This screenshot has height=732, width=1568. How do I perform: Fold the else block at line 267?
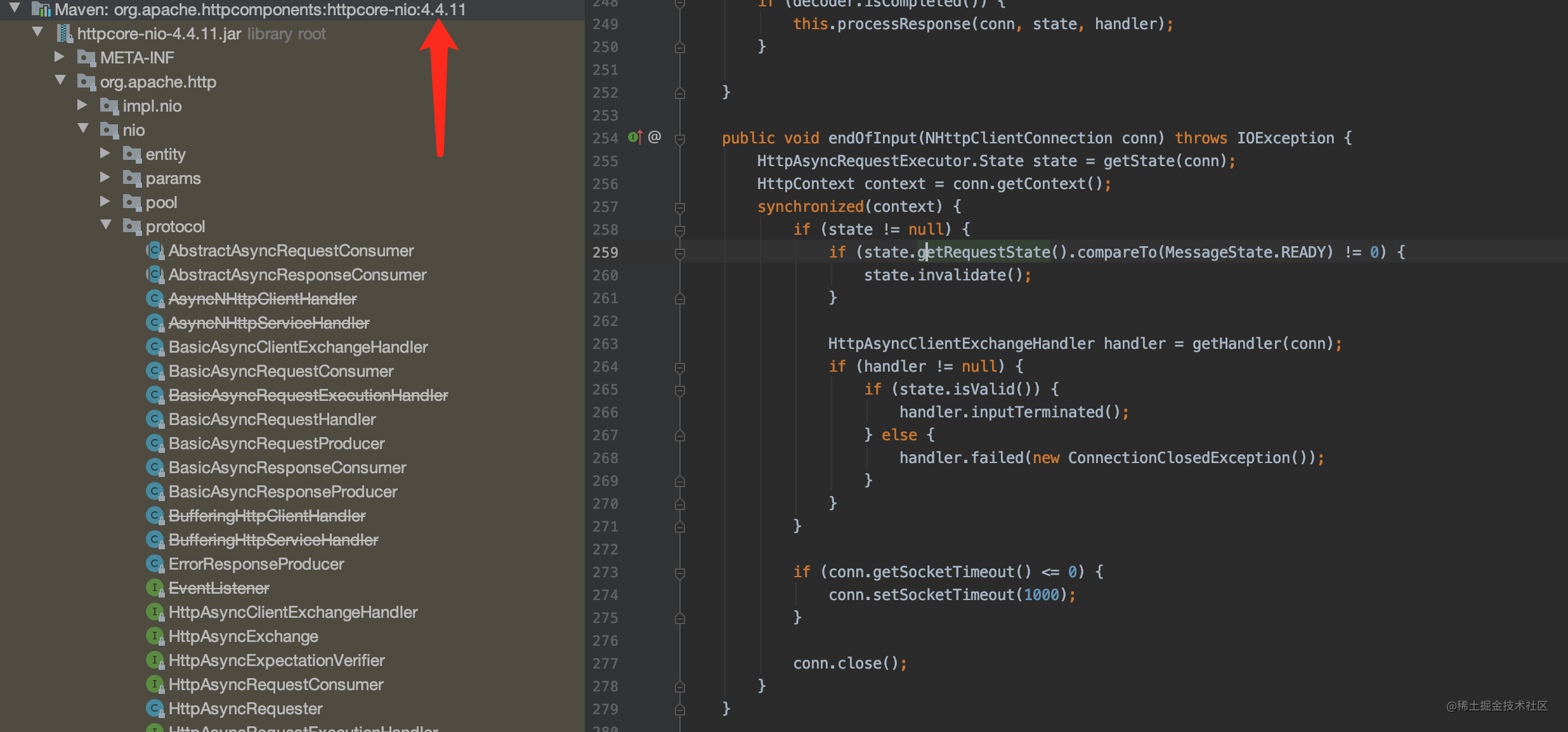pyautogui.click(x=680, y=436)
